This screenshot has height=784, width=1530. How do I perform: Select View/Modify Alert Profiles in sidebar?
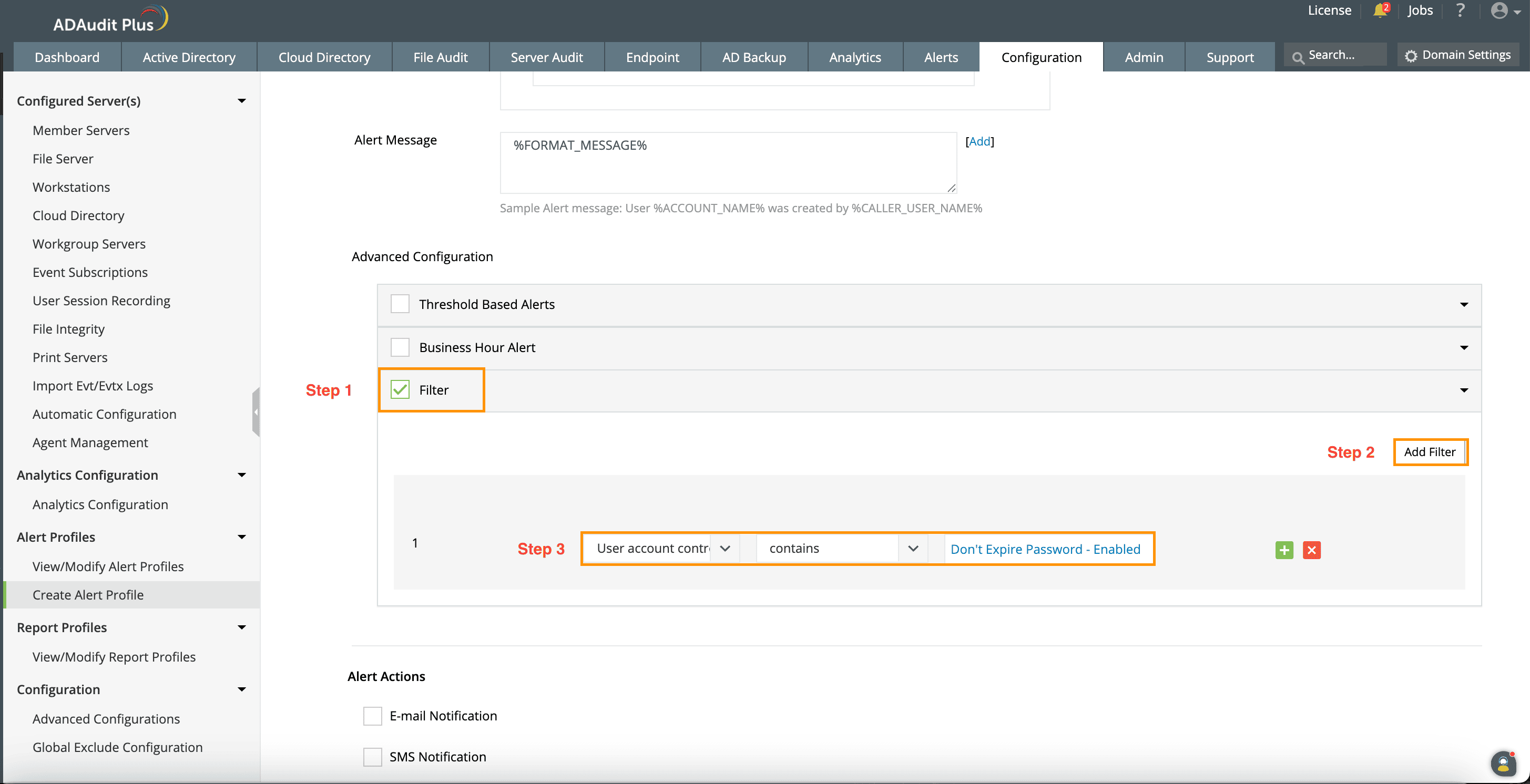pyautogui.click(x=108, y=566)
